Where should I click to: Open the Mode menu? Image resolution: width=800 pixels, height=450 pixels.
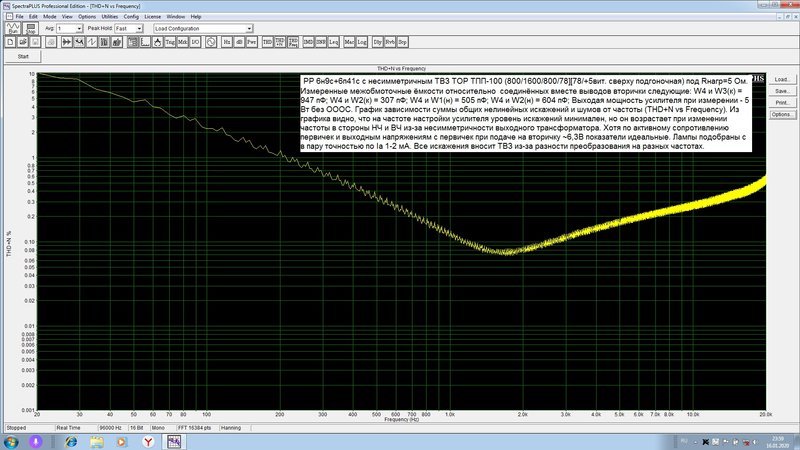(49, 16)
